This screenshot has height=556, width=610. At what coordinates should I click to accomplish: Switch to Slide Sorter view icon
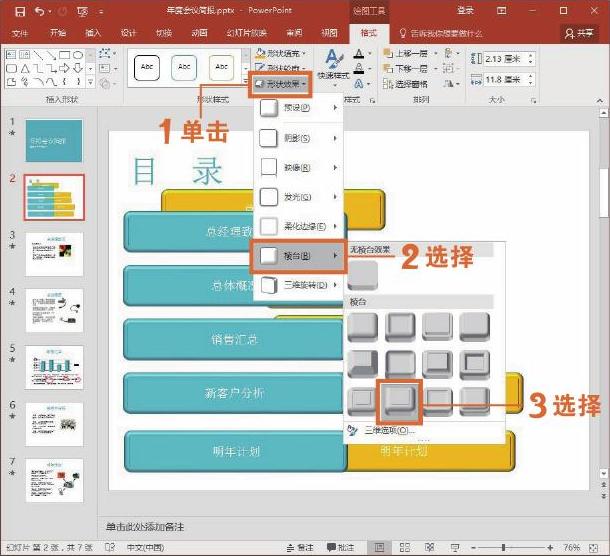tap(405, 547)
